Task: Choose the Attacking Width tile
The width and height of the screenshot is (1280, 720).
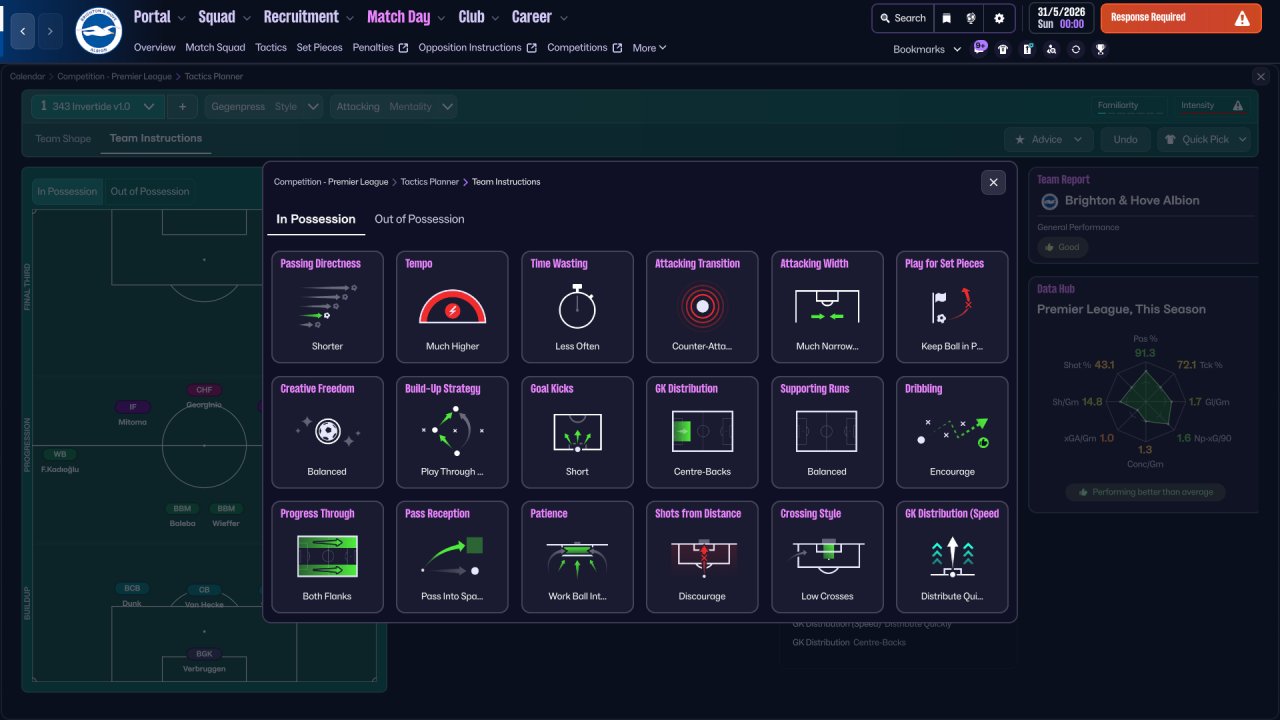Action: (x=827, y=307)
